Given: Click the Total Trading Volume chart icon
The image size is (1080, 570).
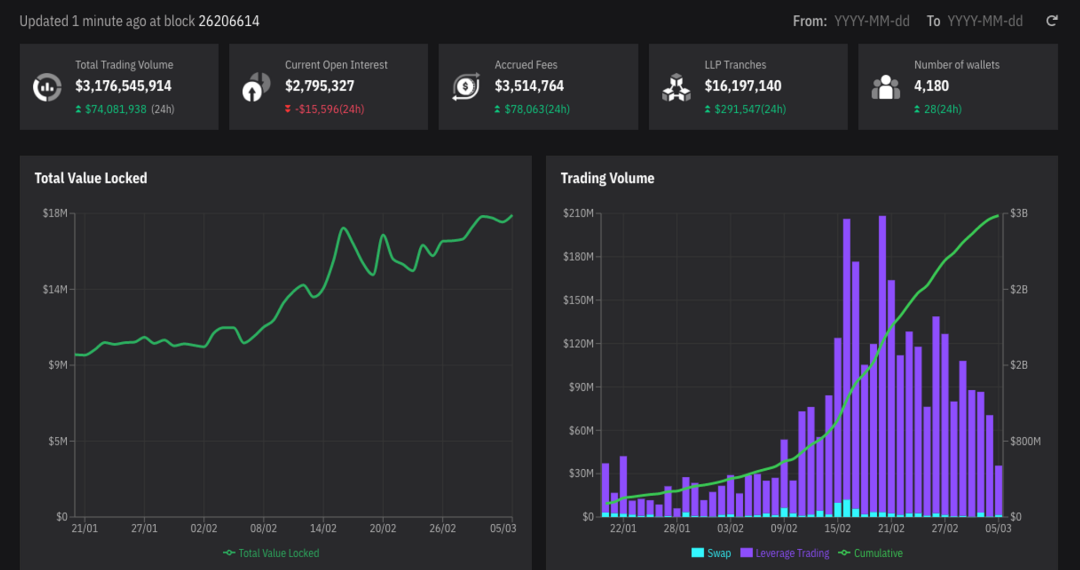Looking at the screenshot, I should [x=46, y=87].
